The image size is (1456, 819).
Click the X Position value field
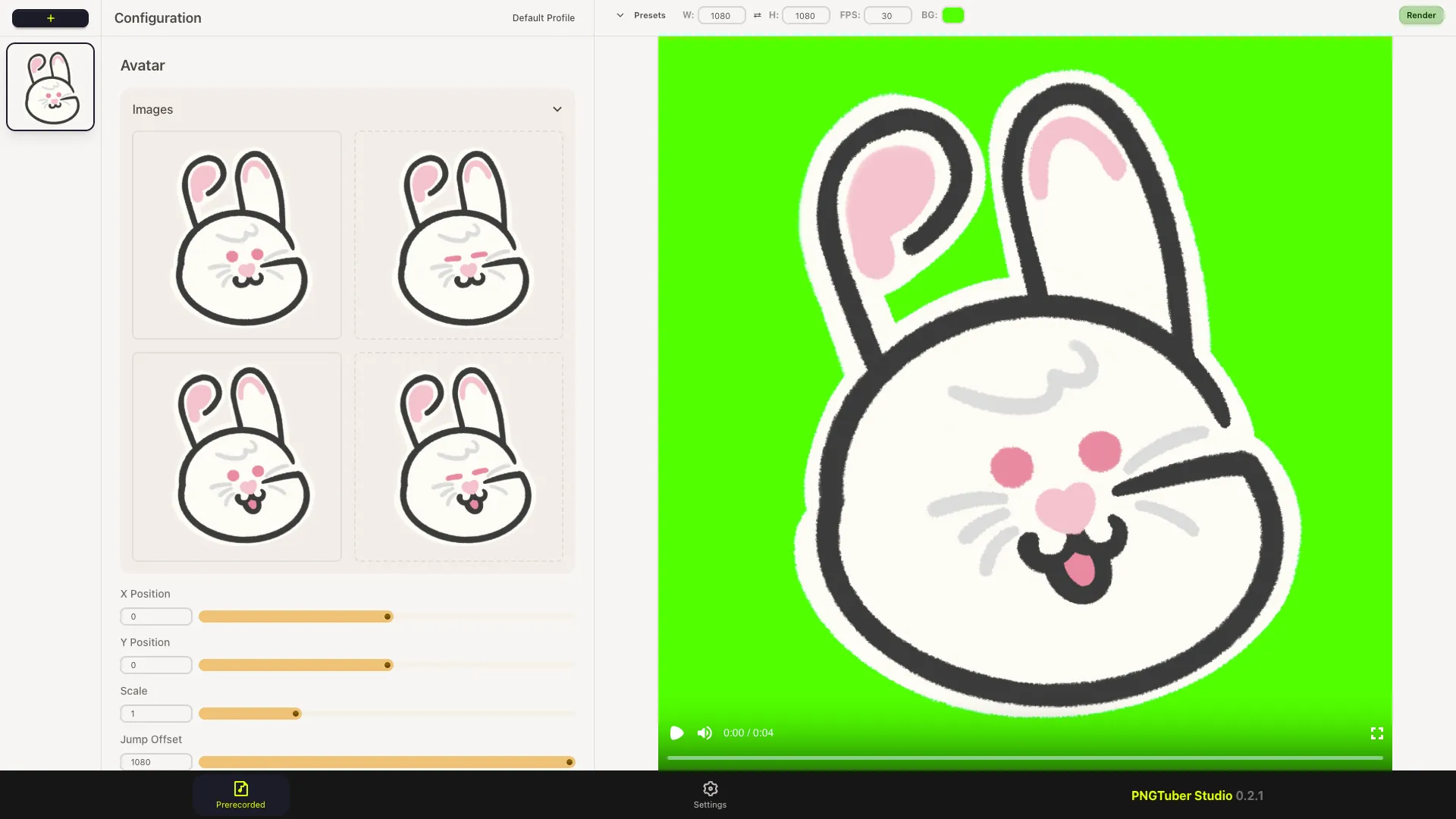tap(156, 617)
